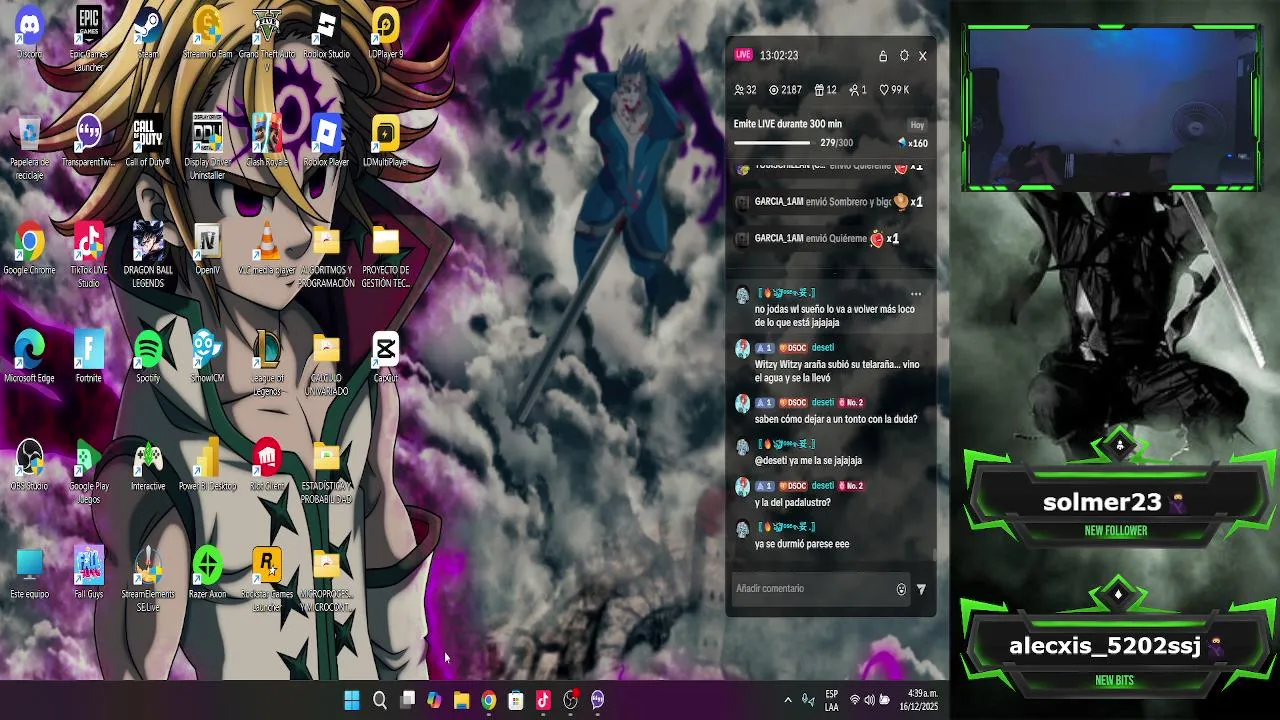Image resolution: width=1280 pixels, height=720 pixels.
Task: Click the pink LIVE status badge
Action: pos(743,55)
